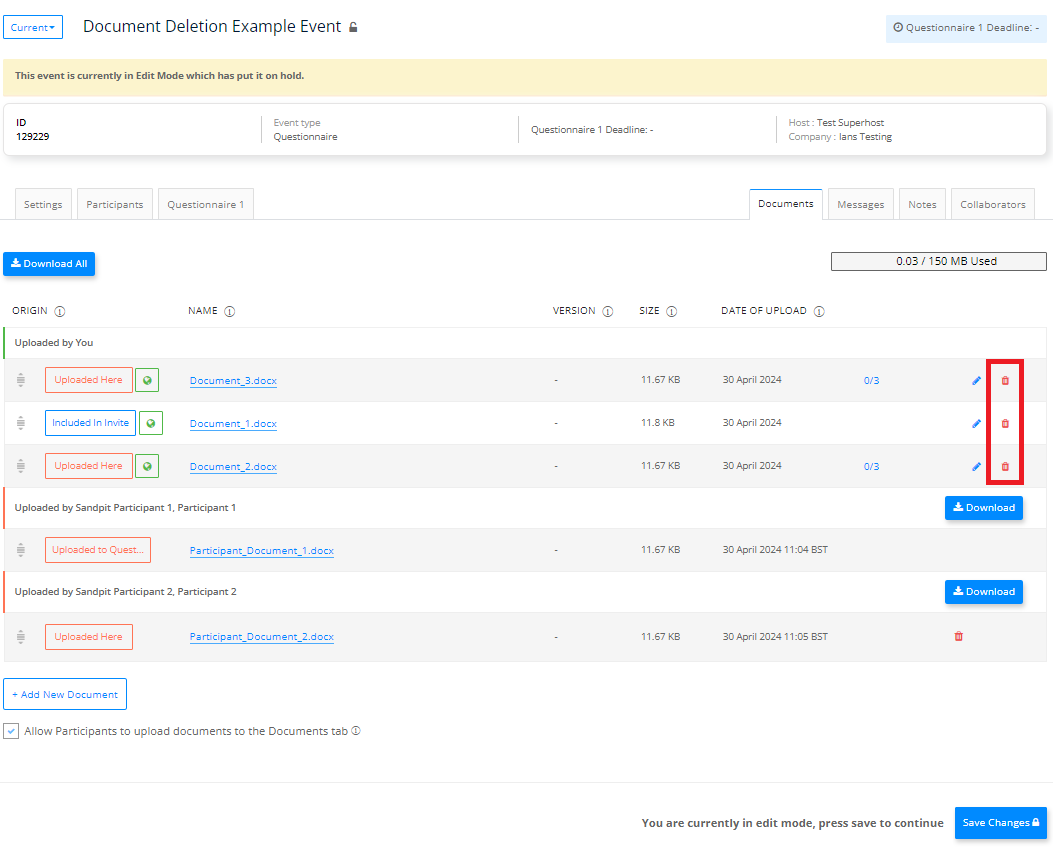The image size is (1053, 847).
Task: Open the Messages tab
Action: click(x=861, y=204)
